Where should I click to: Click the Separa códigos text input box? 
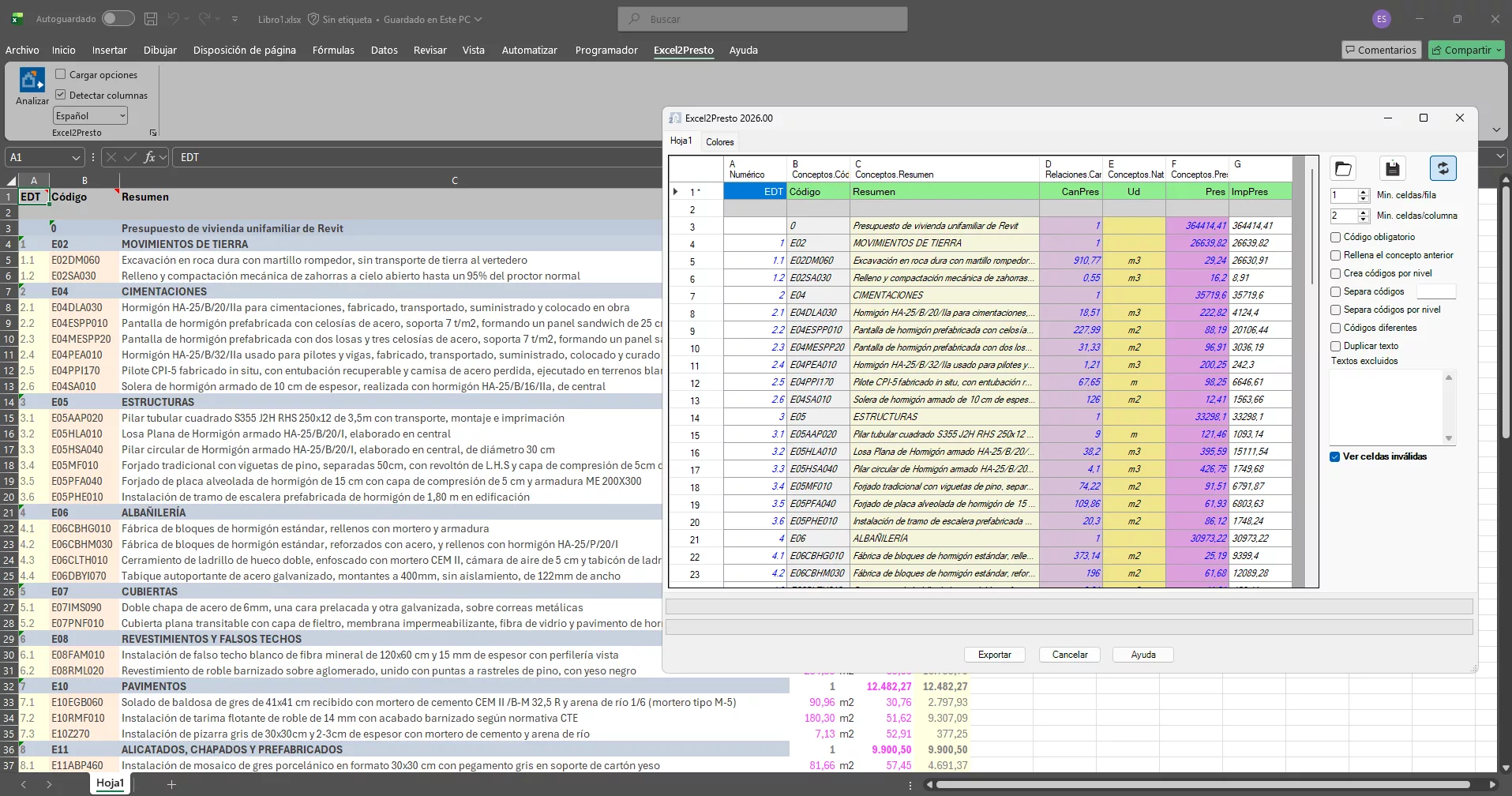(x=1436, y=291)
